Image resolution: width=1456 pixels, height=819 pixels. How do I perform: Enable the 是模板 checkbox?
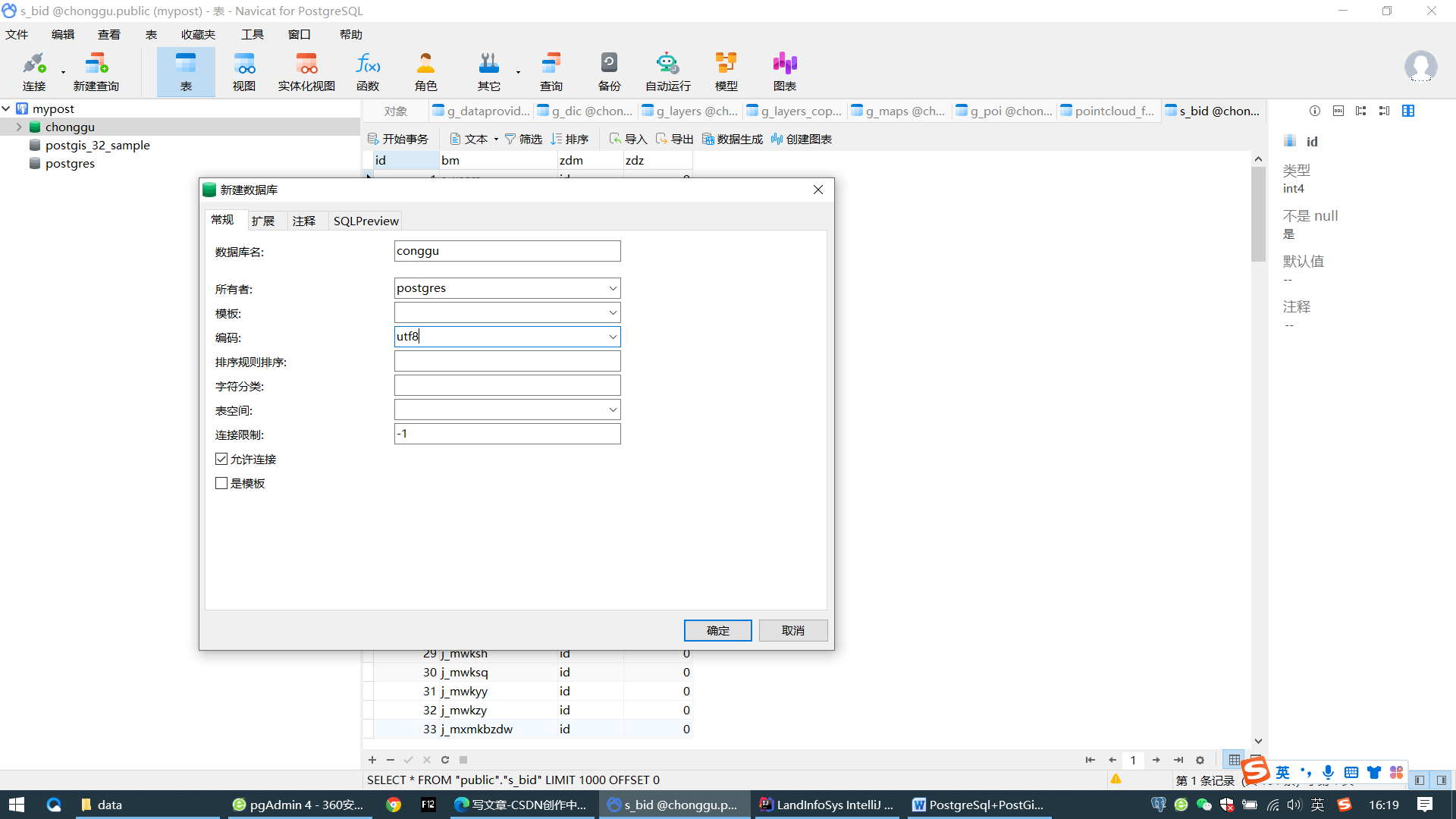[x=221, y=483]
